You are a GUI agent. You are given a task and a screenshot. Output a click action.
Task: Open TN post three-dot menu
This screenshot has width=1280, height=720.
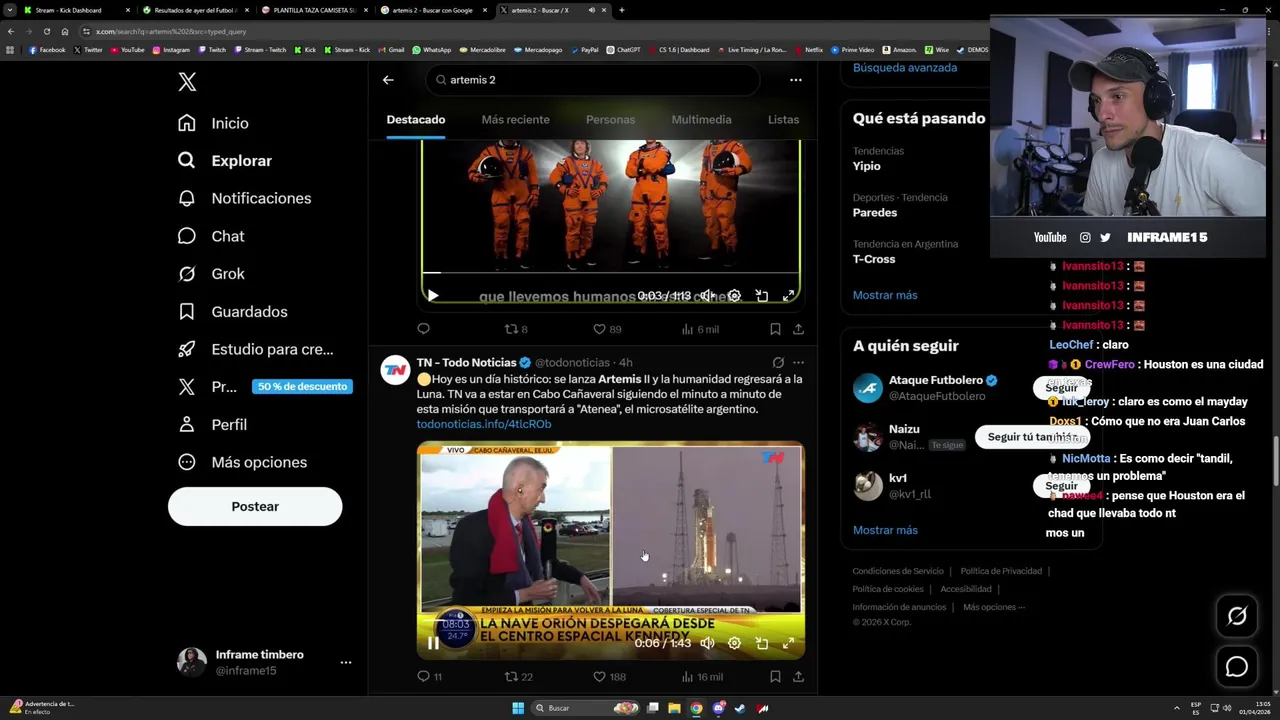pyautogui.click(x=798, y=363)
